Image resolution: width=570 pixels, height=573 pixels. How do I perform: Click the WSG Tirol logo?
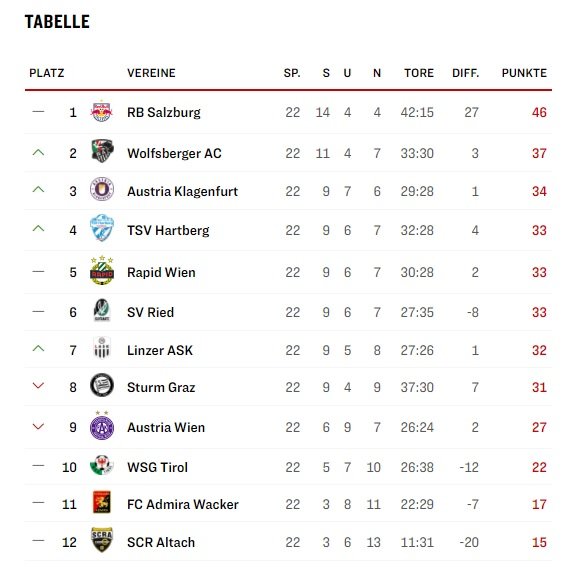point(102,465)
